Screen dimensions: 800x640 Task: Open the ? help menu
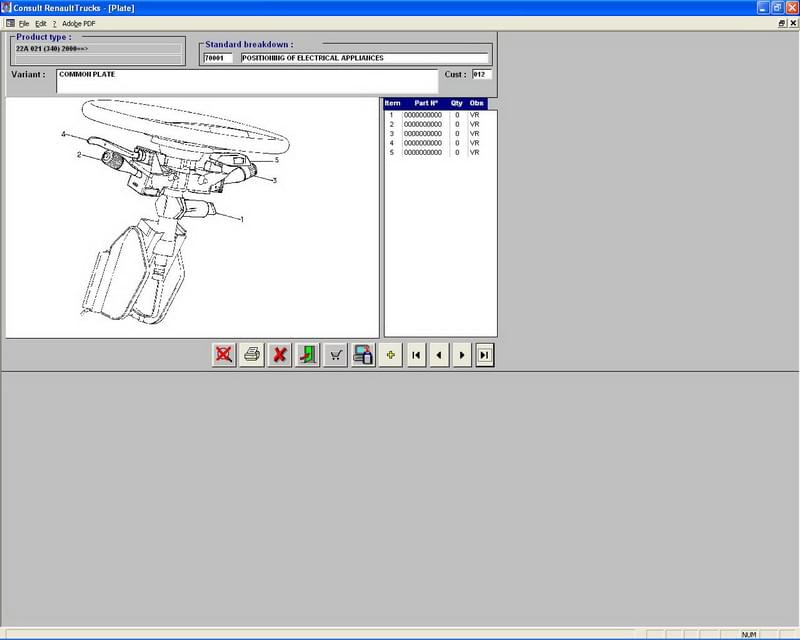coord(55,23)
